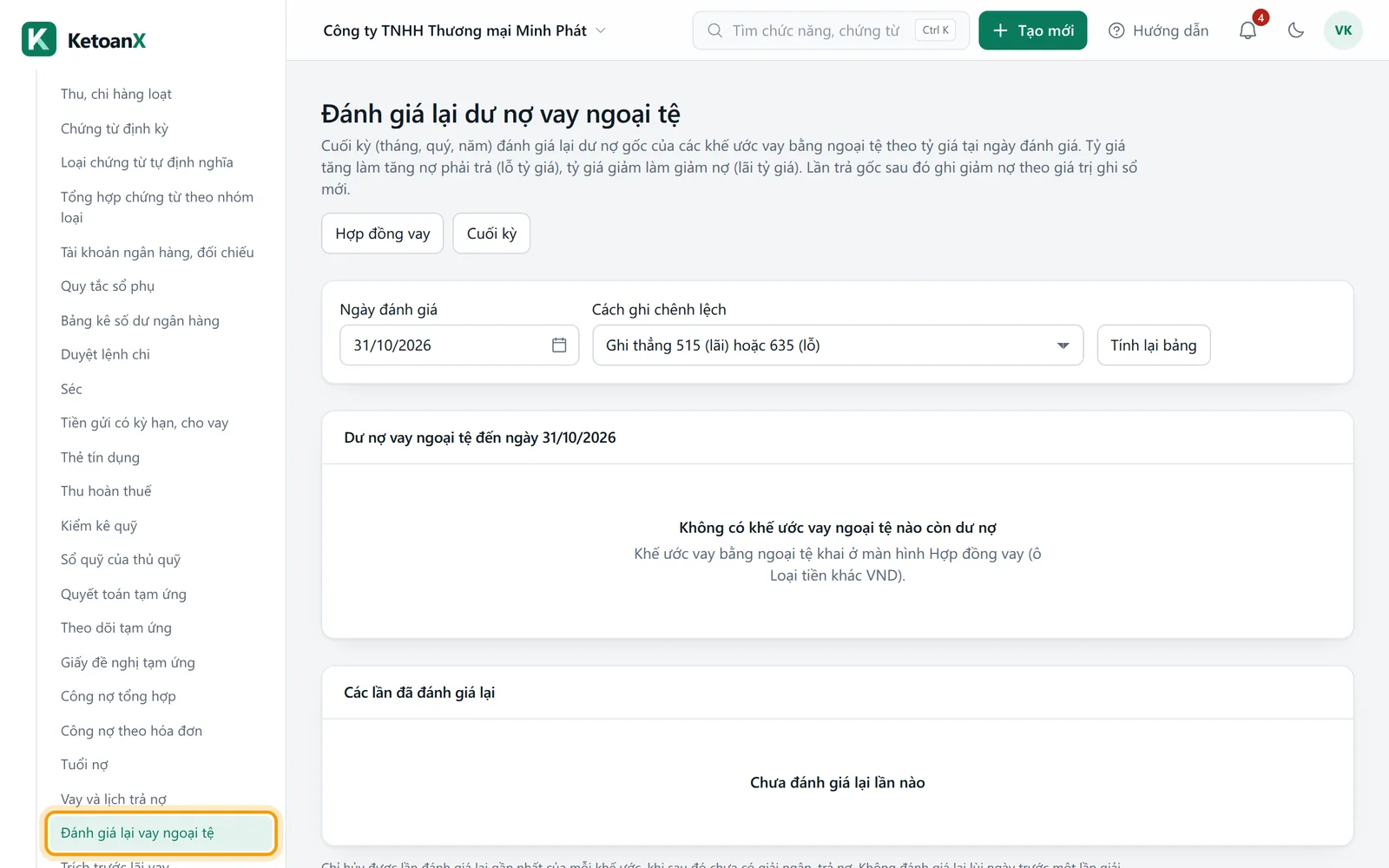Open the VK user avatar menu
Image resolution: width=1389 pixels, height=868 pixels.
tap(1343, 30)
